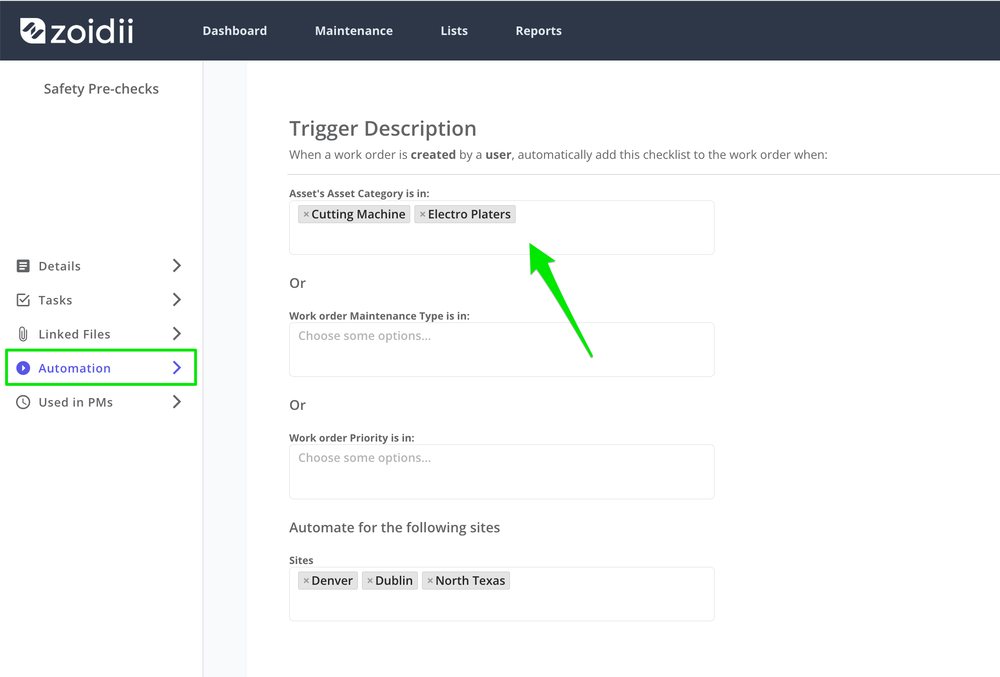Click the Dublin tag label

click(394, 581)
